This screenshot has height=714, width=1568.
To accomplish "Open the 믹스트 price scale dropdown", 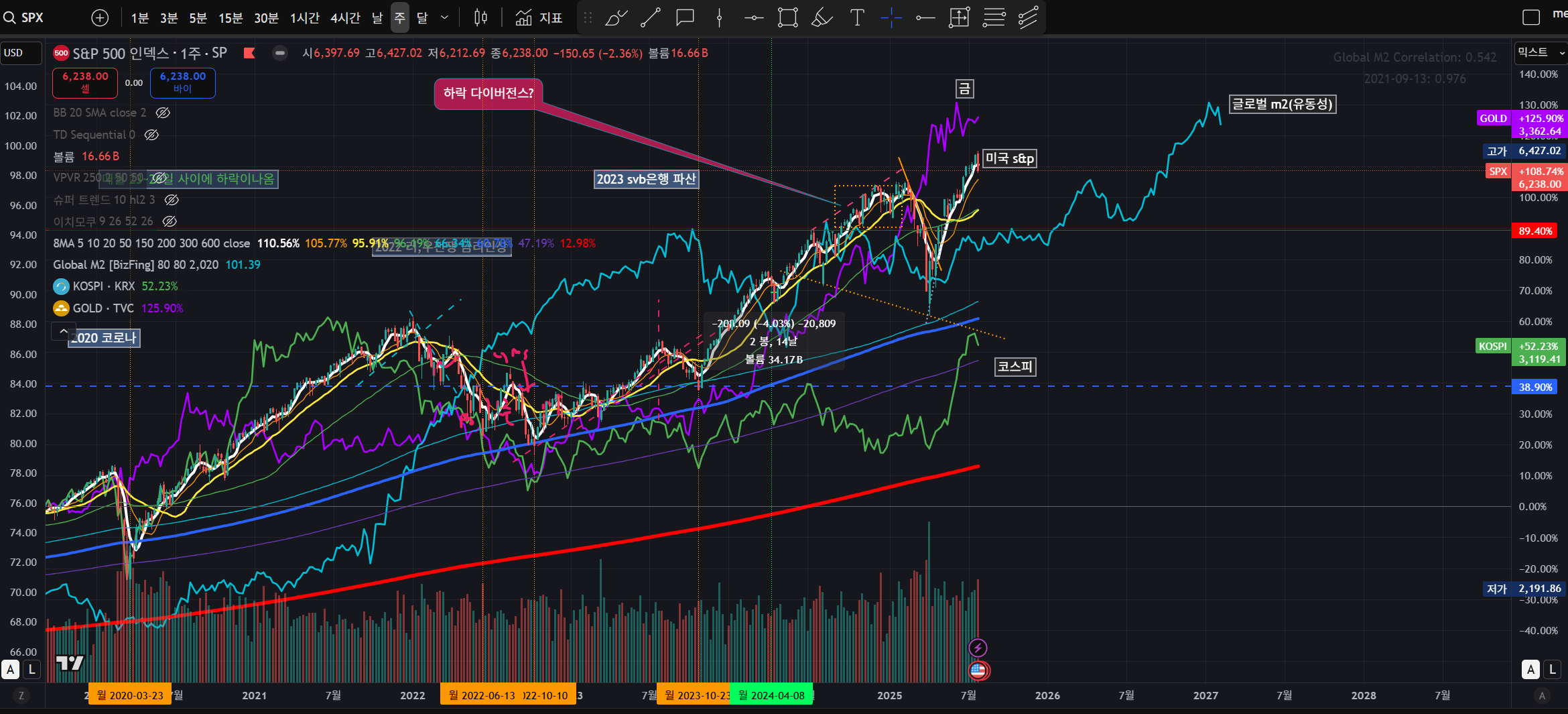I will pos(1540,52).
